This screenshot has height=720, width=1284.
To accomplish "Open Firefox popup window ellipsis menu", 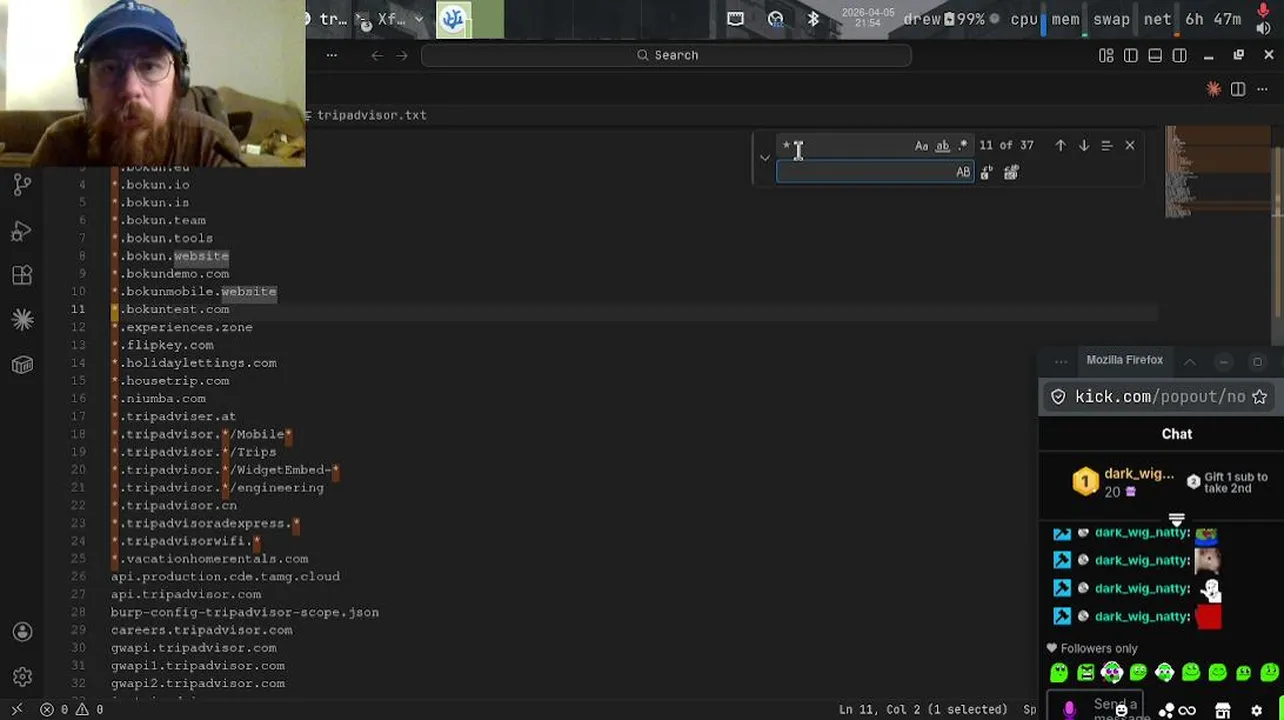I will (x=1061, y=361).
